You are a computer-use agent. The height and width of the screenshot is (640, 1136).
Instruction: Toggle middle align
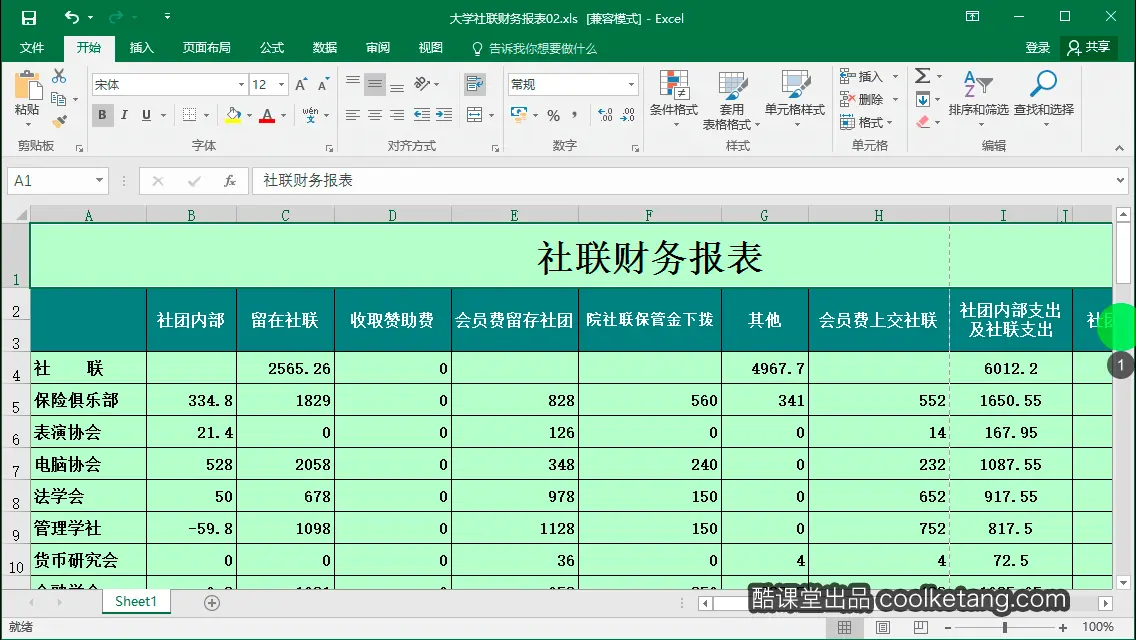(375, 84)
